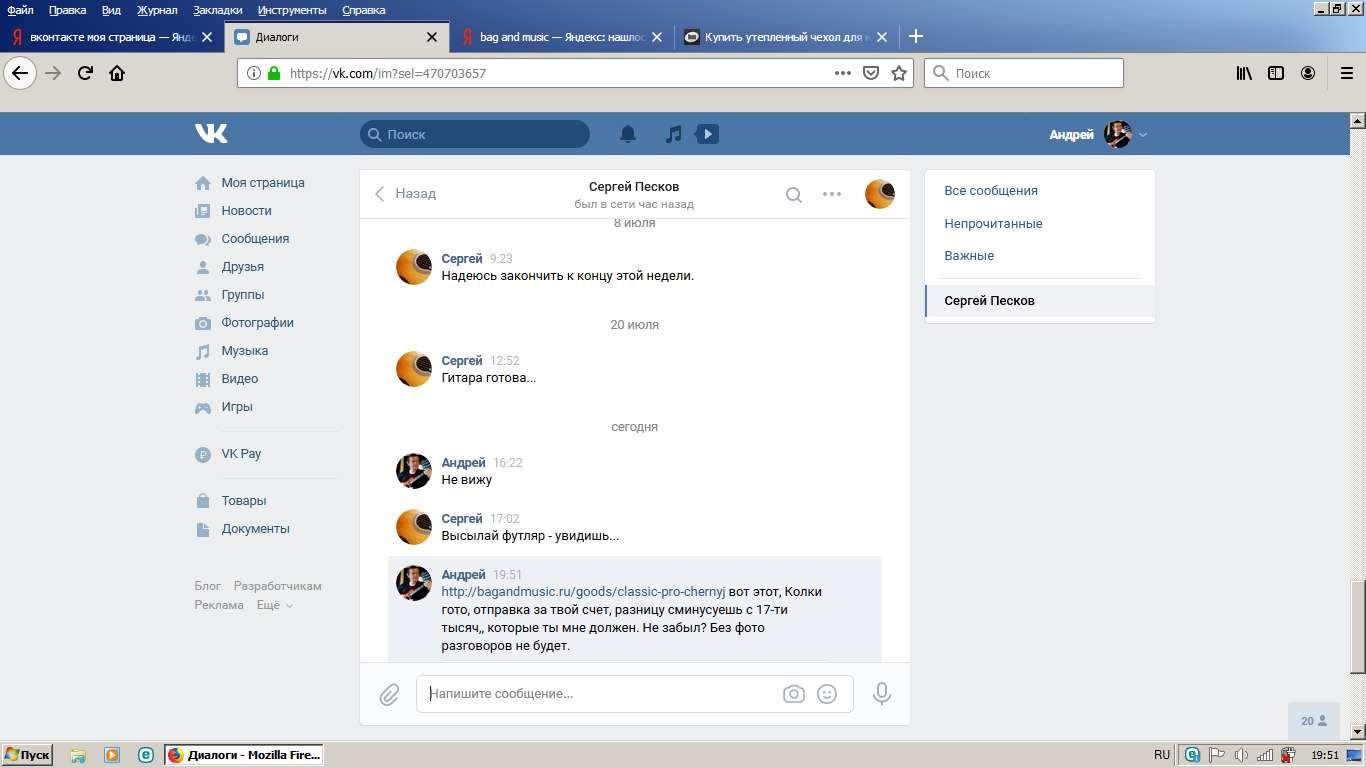
Task: Switch to the bag and music tab
Action: click(x=562, y=37)
